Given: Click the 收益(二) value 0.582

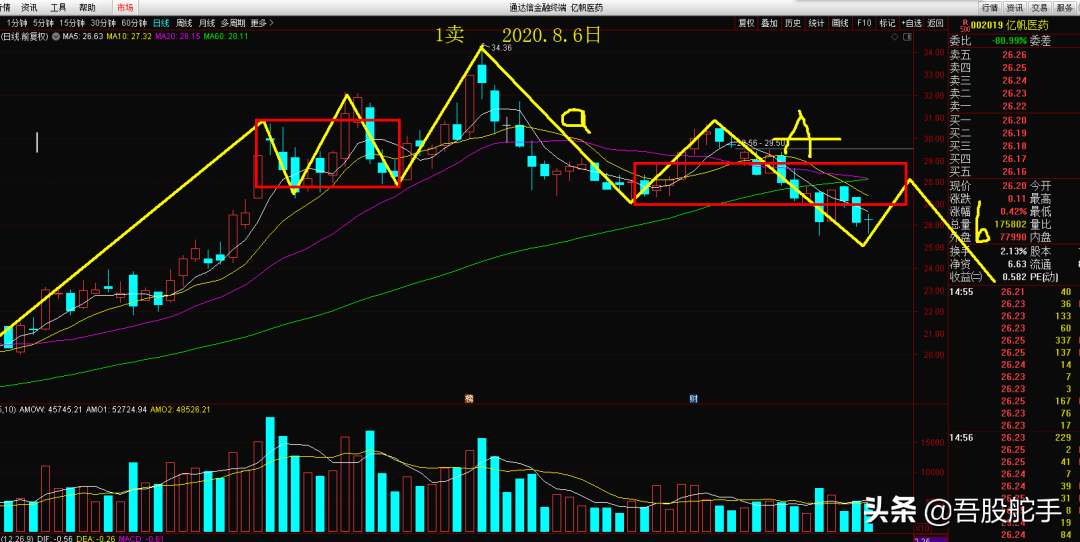Looking at the screenshot, I should point(1015,277).
